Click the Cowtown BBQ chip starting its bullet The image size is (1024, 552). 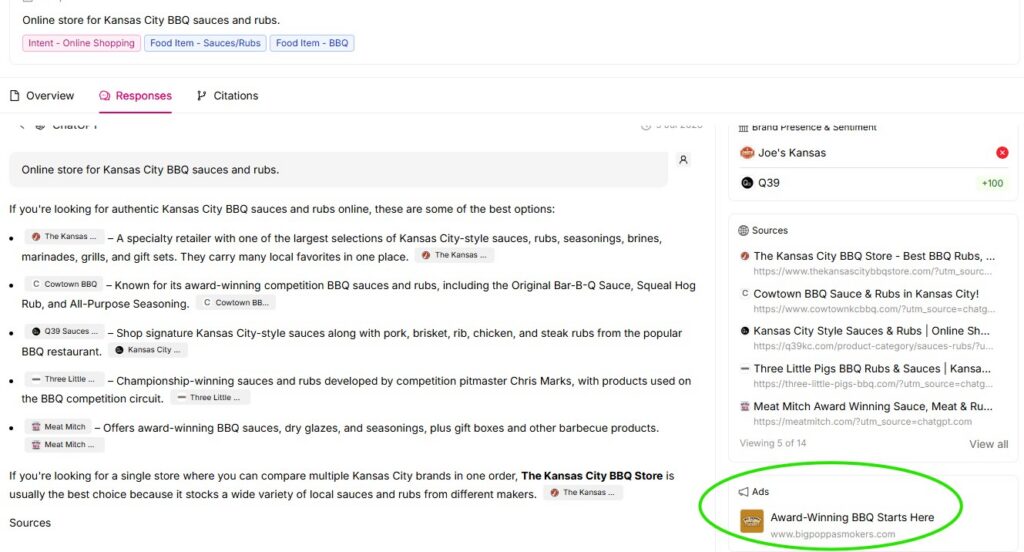click(x=64, y=284)
